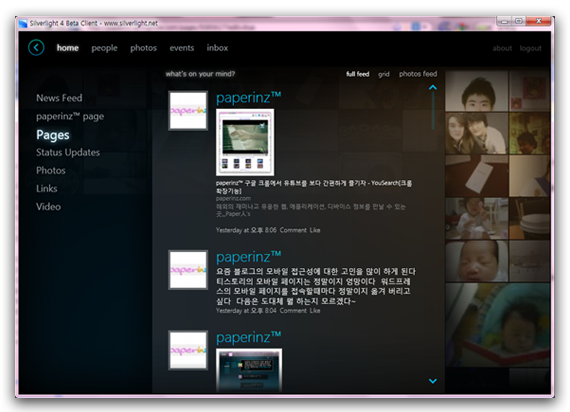Screen dimensions: 570x412
Task: Open the inbox tab
Action: point(217,48)
